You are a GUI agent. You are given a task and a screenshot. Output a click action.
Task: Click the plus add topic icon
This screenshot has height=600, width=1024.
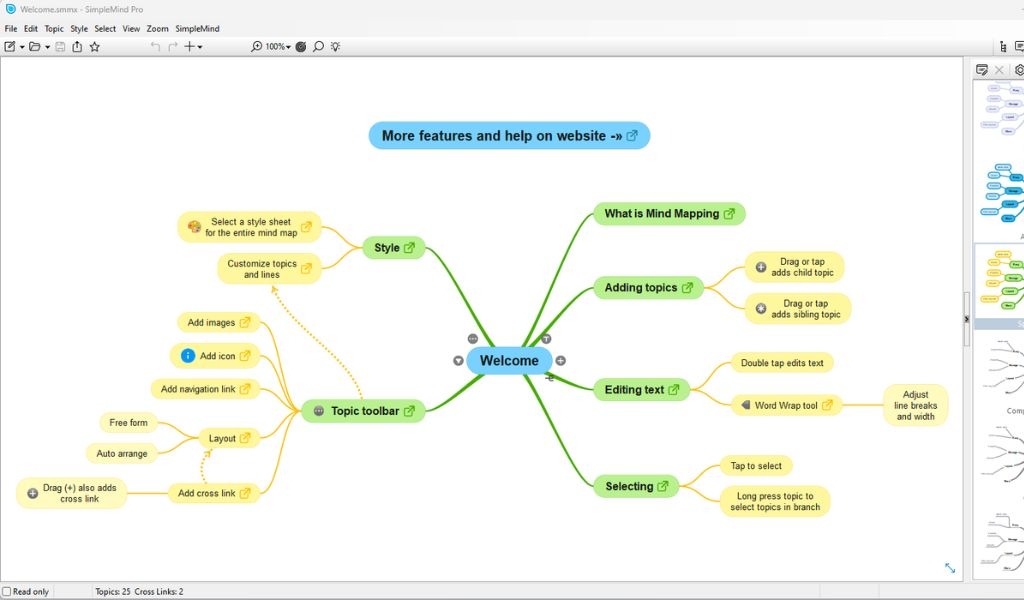pos(189,46)
